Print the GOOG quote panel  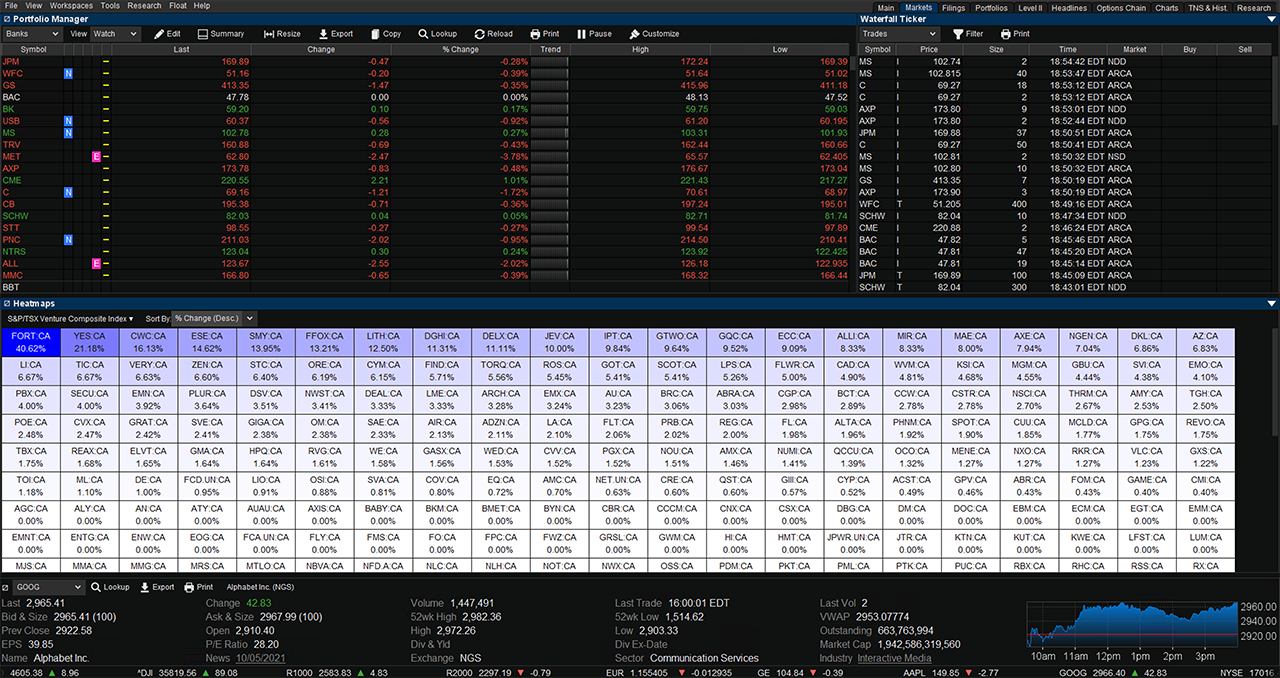click(198, 588)
